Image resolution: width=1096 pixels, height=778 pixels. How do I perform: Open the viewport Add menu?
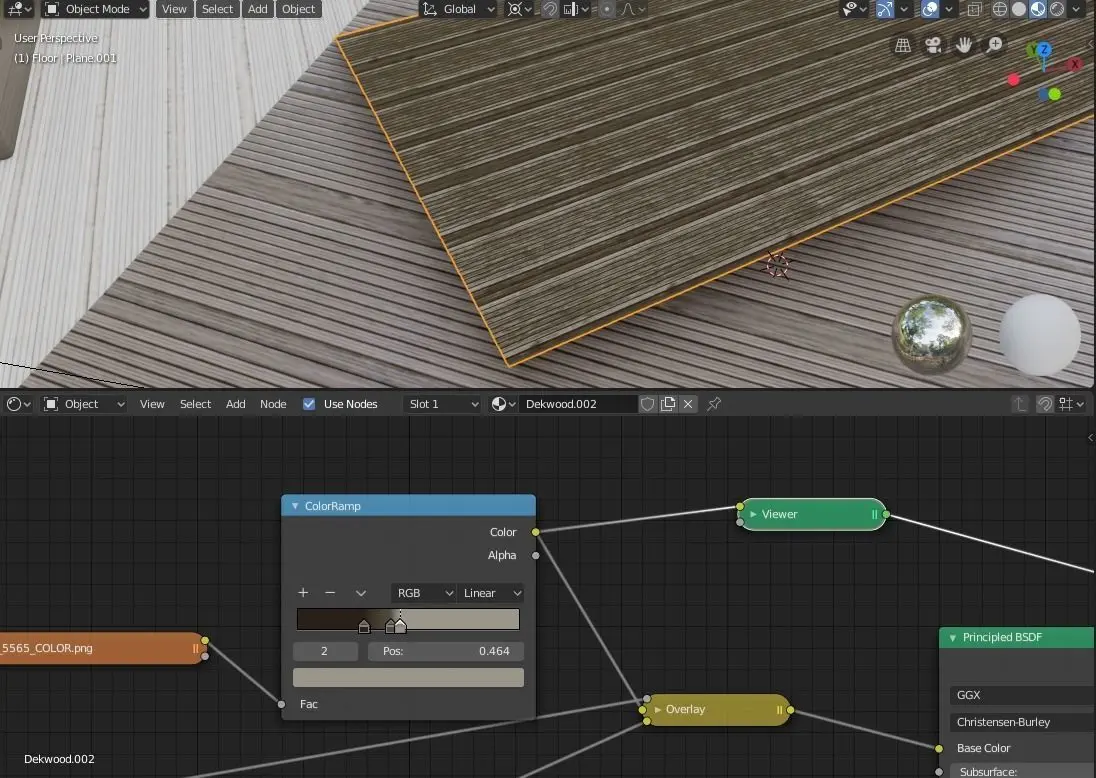257,9
